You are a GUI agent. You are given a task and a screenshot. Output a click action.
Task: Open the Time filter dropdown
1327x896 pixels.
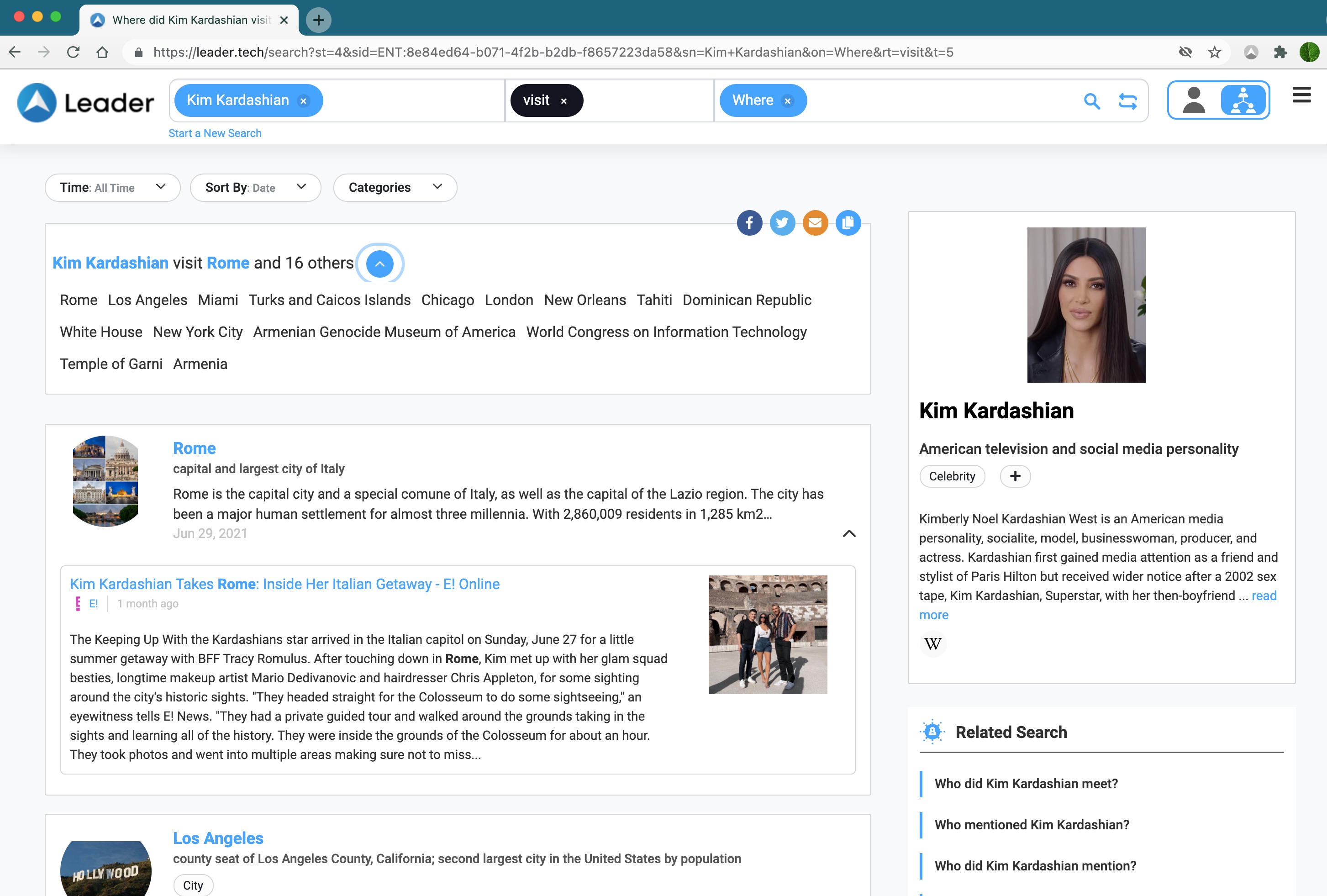tap(112, 187)
